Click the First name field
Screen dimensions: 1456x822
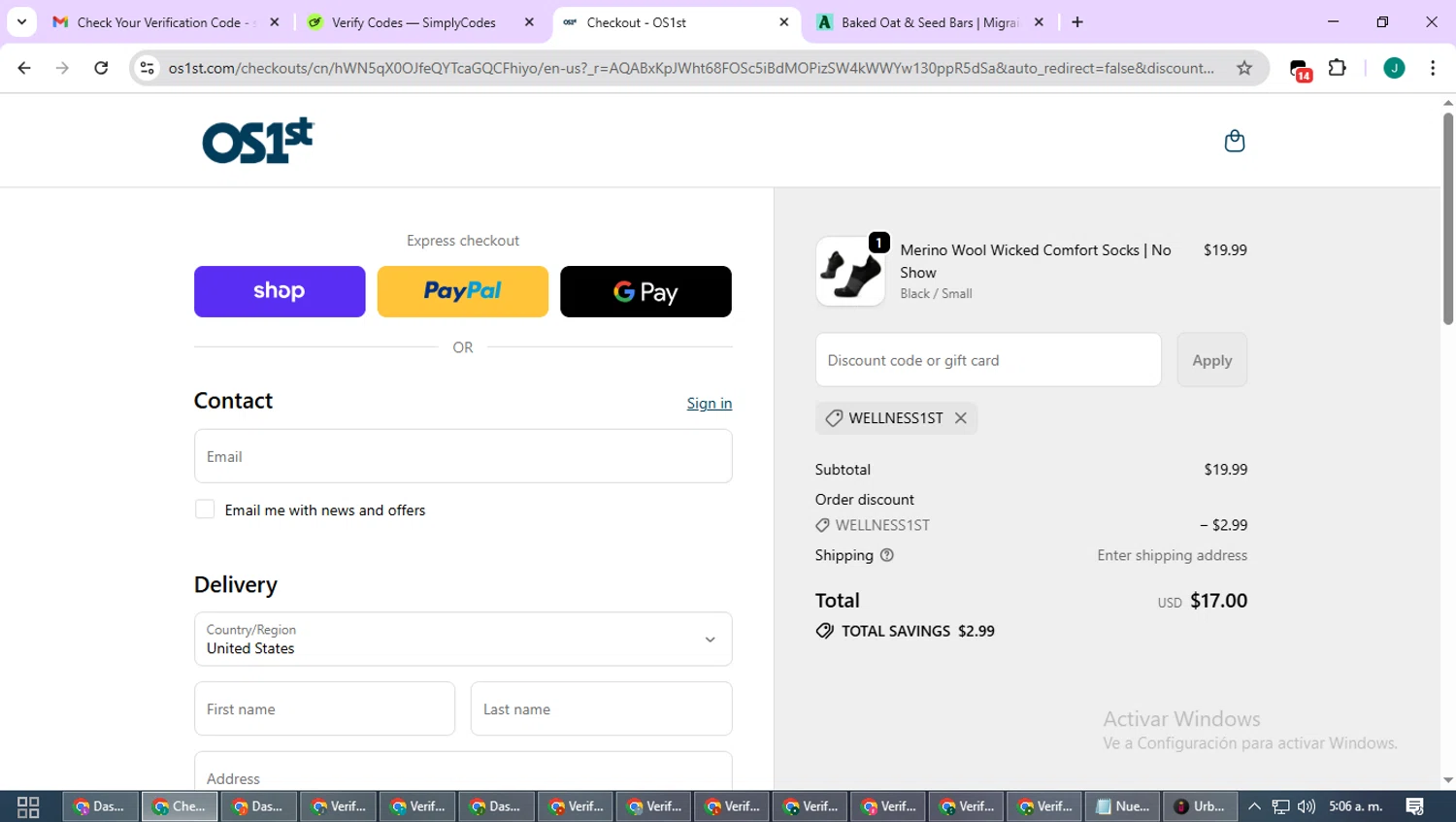tap(324, 708)
